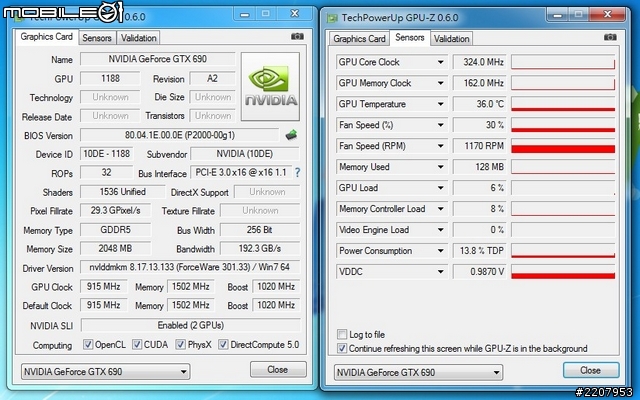Image resolution: width=640 pixels, height=400 pixels.
Task: Open the Validation tab in the right window
Action: point(451,39)
